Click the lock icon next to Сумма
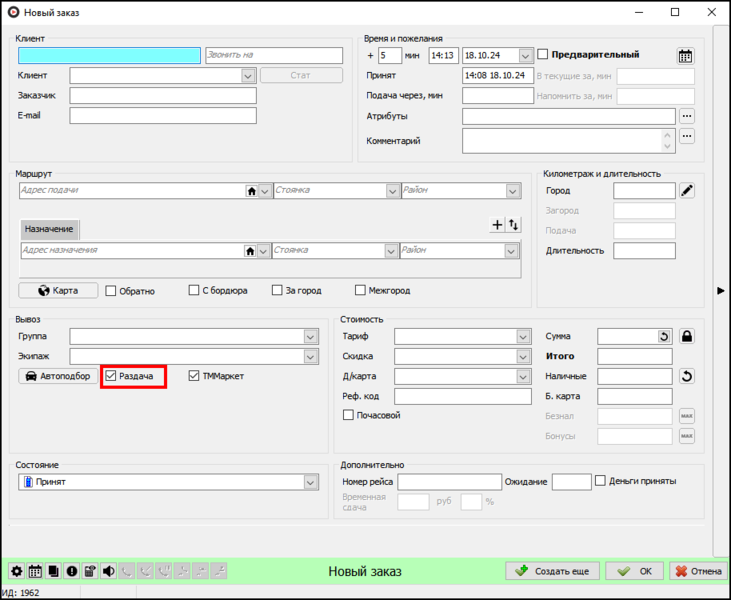 coord(687,336)
